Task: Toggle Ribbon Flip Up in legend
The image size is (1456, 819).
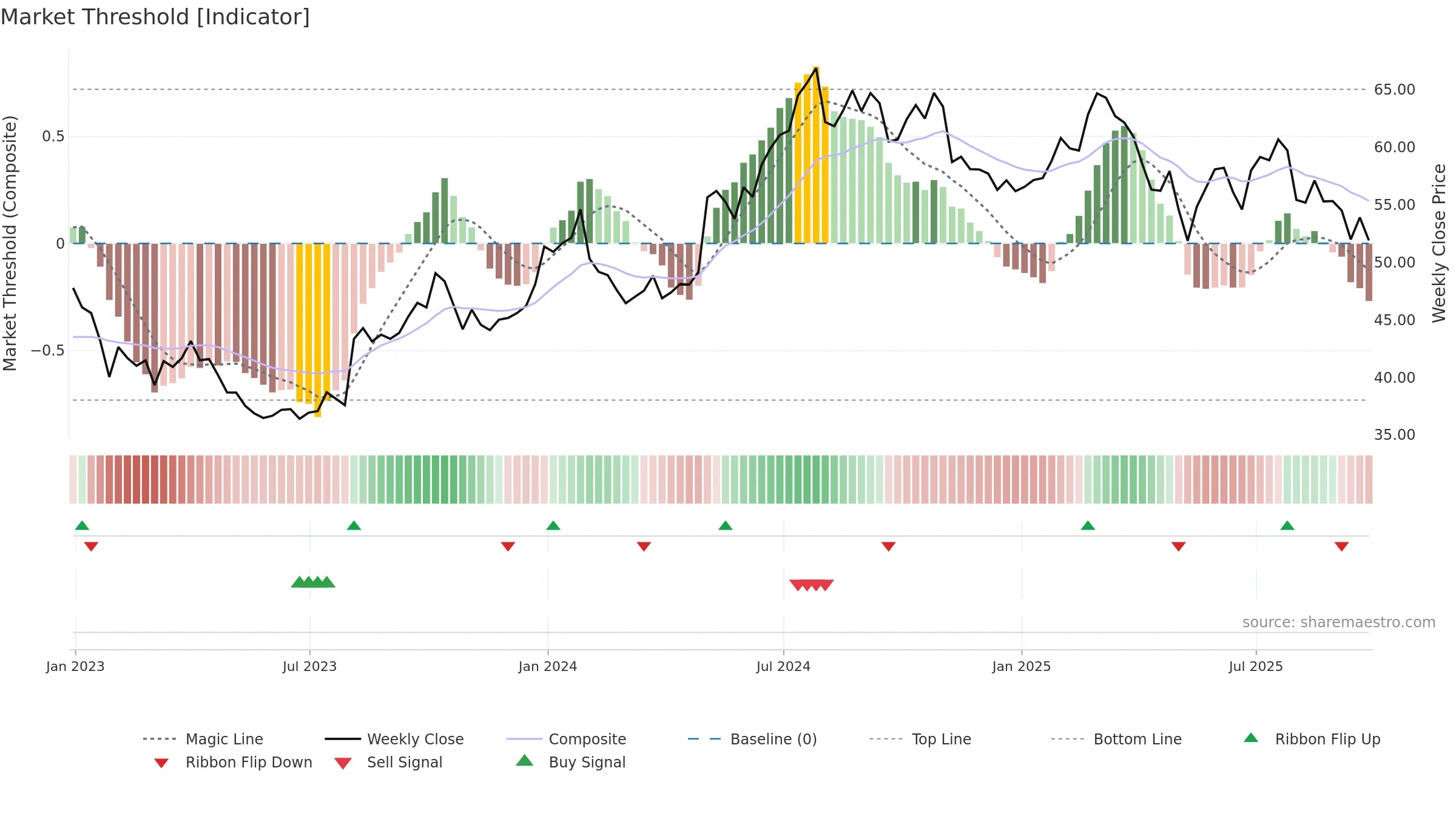Action: click(x=1312, y=739)
